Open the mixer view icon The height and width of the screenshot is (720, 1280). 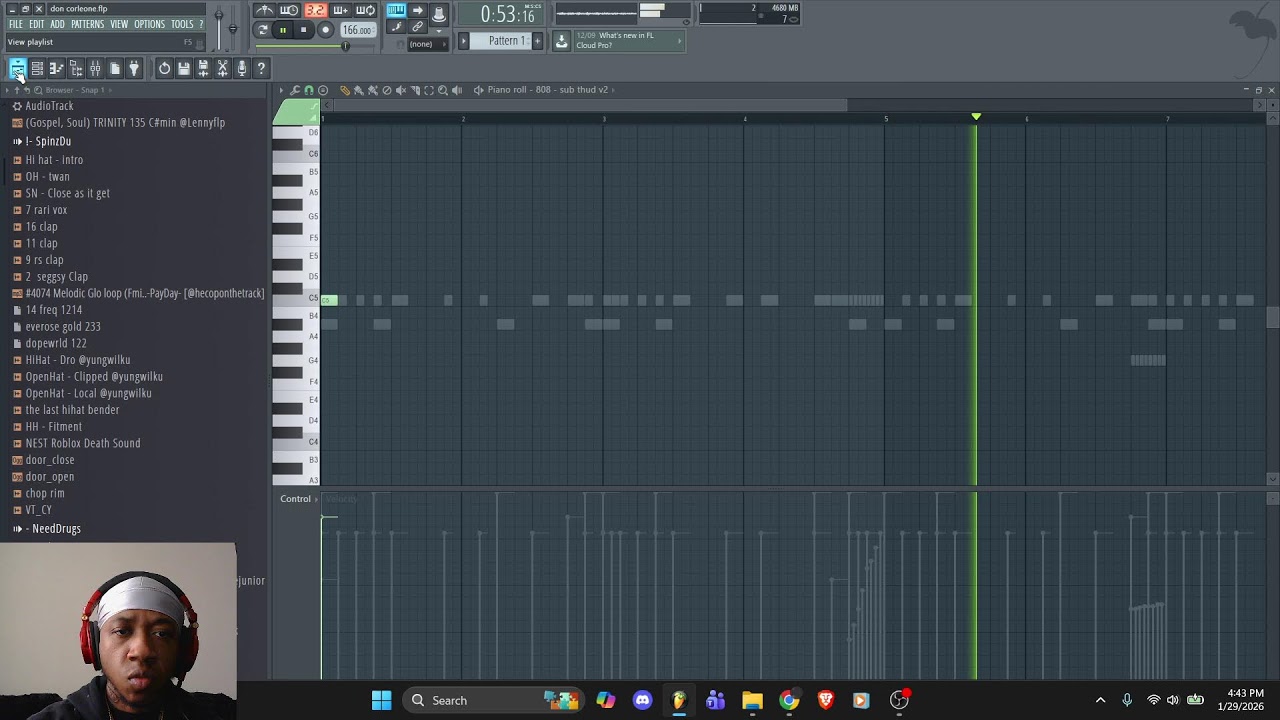coord(94,68)
